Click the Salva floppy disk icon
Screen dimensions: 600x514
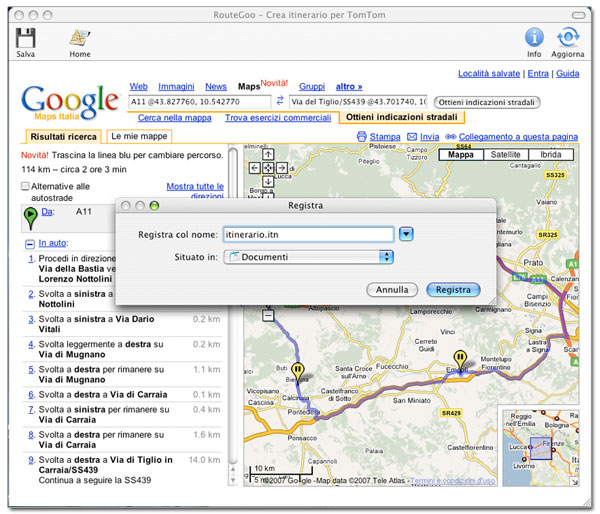[x=26, y=38]
